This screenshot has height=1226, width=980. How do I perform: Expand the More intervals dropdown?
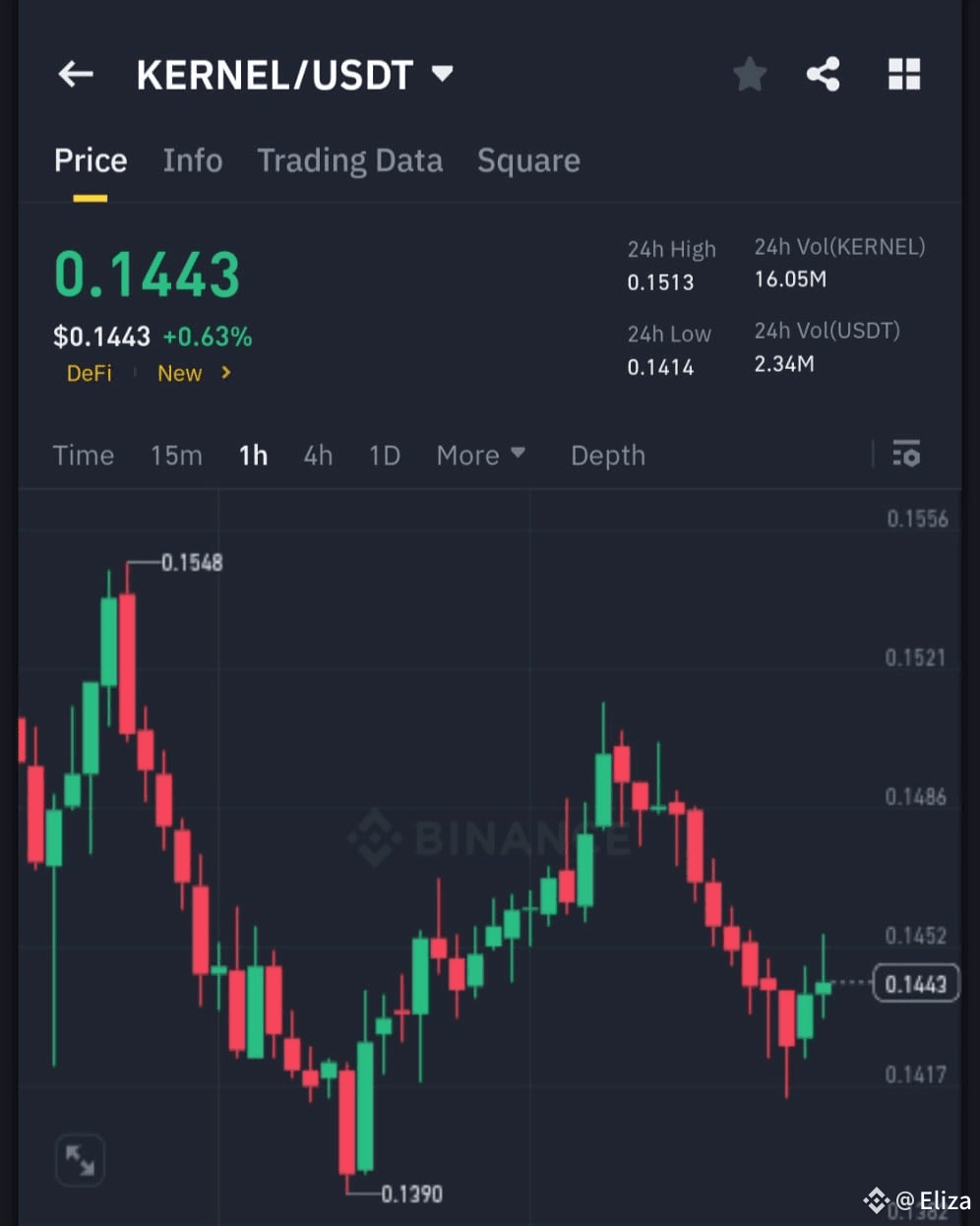point(480,455)
